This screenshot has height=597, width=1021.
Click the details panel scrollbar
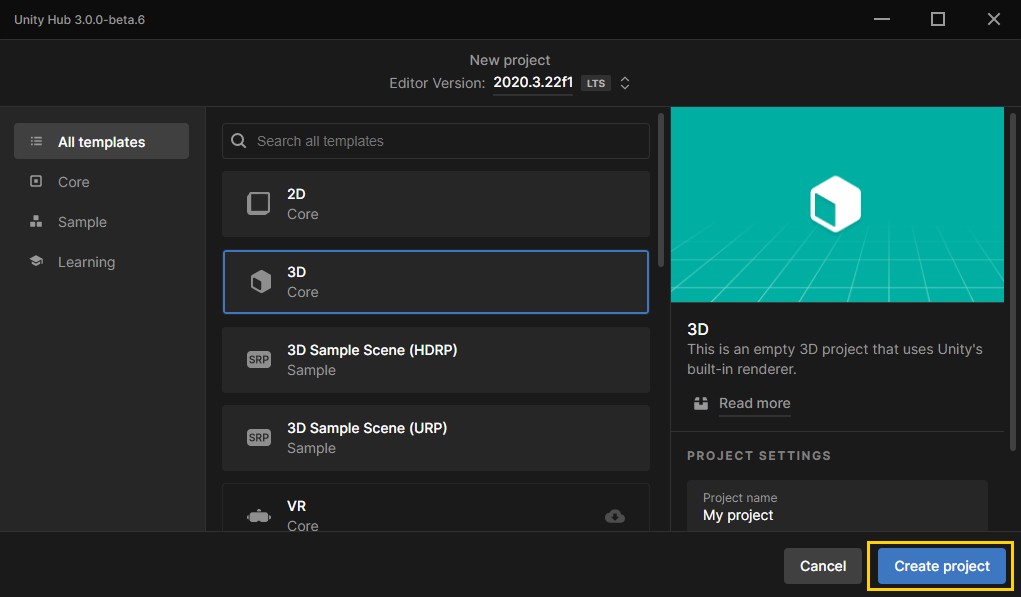(x=1013, y=282)
